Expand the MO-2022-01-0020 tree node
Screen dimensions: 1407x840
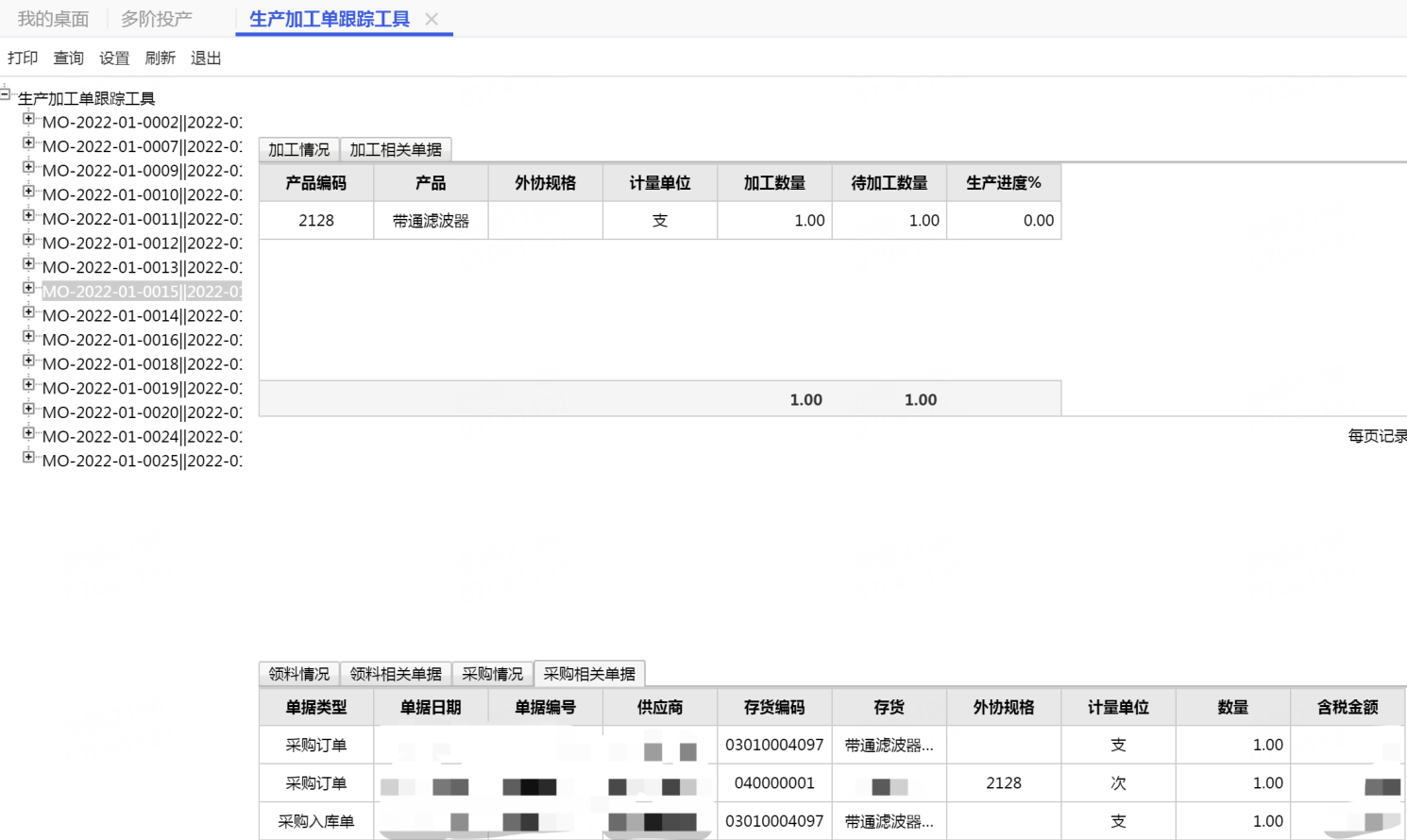pos(28,409)
